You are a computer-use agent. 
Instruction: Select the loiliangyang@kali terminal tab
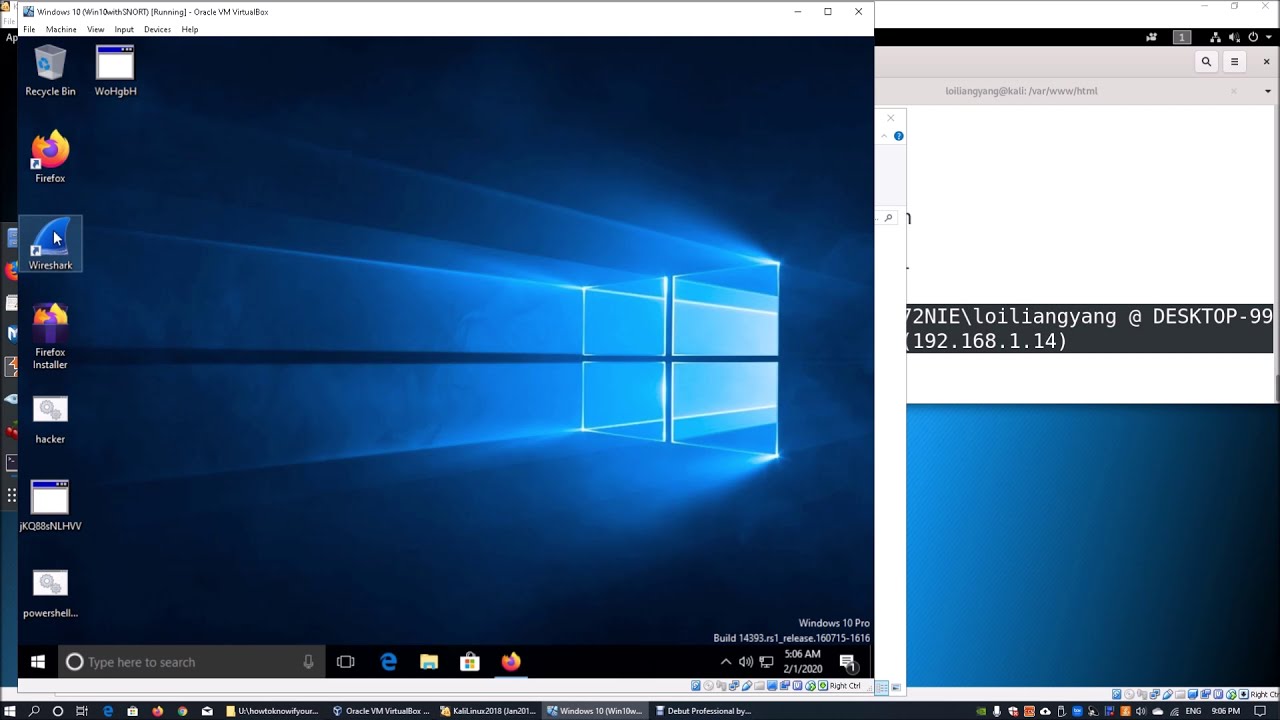(1021, 91)
